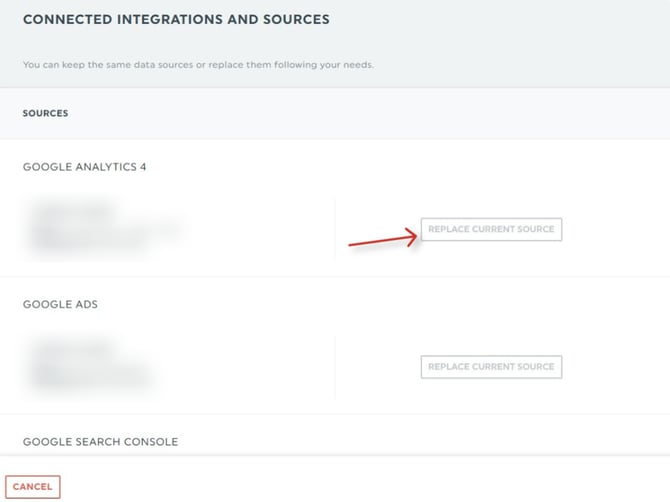Screen dimensions: 670x502
Task: Select the Google Analytics 4 section heading
Action: pyautogui.click(x=85, y=167)
